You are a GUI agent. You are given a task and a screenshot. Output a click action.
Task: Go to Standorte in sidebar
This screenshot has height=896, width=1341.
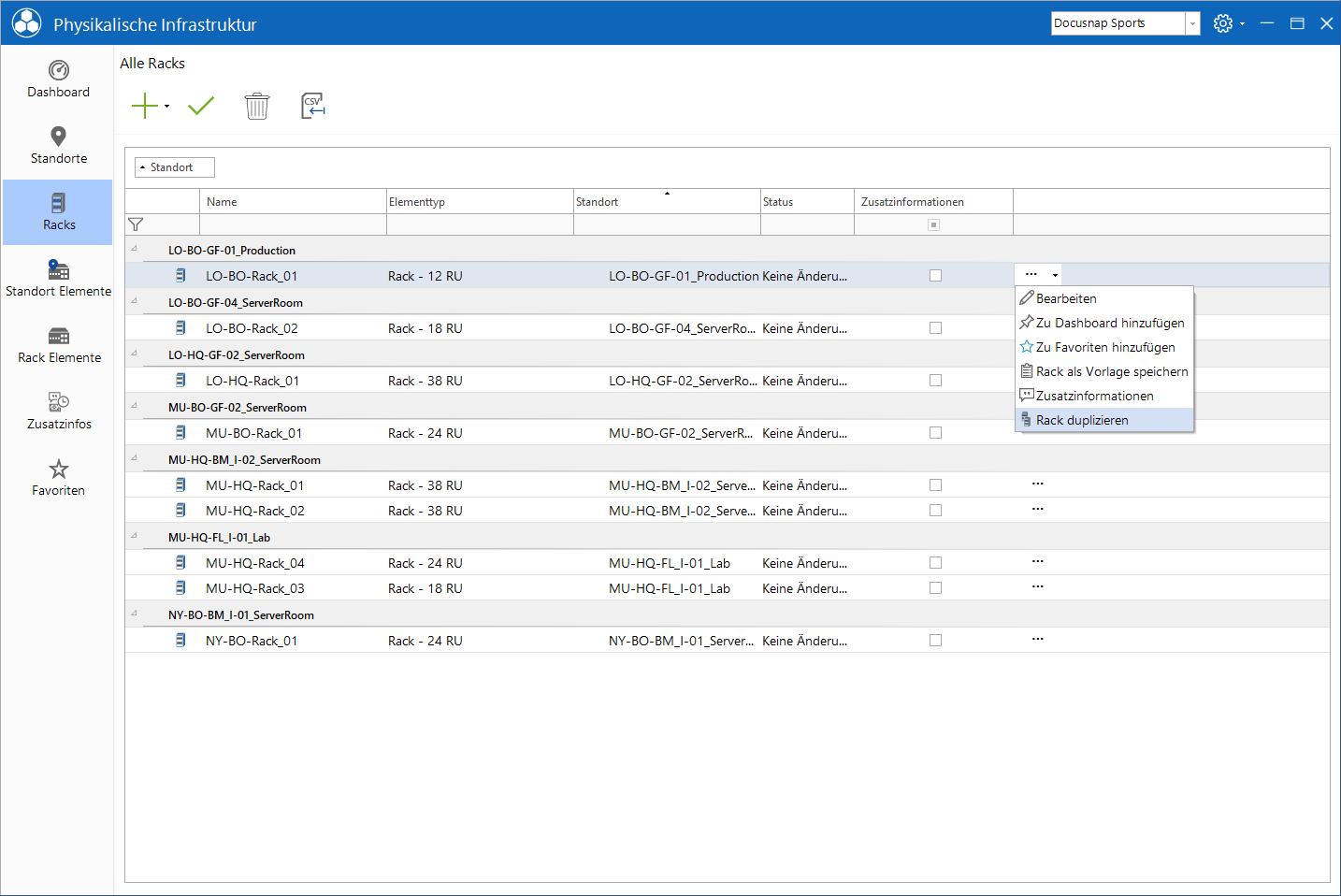pyautogui.click(x=58, y=146)
